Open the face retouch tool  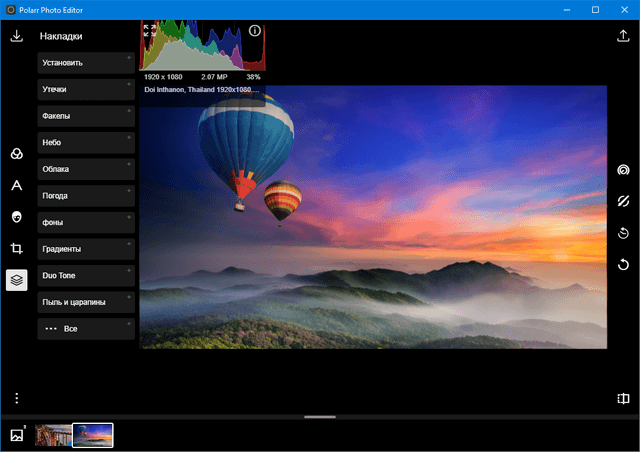click(16, 217)
